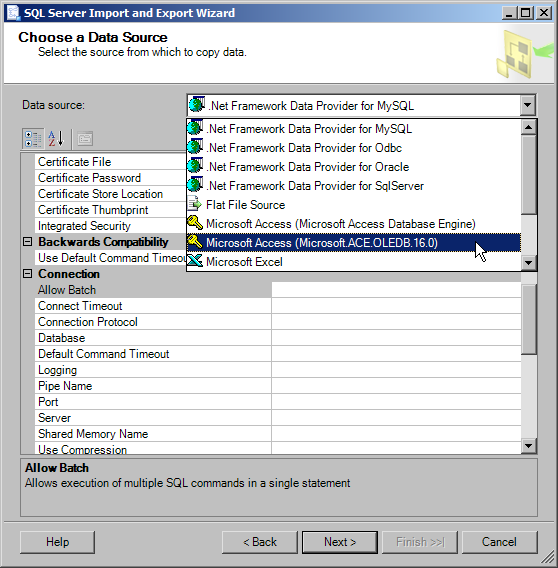Click the property grid scroll down arrow
Viewport: 558px width, 568px height.
529,446
